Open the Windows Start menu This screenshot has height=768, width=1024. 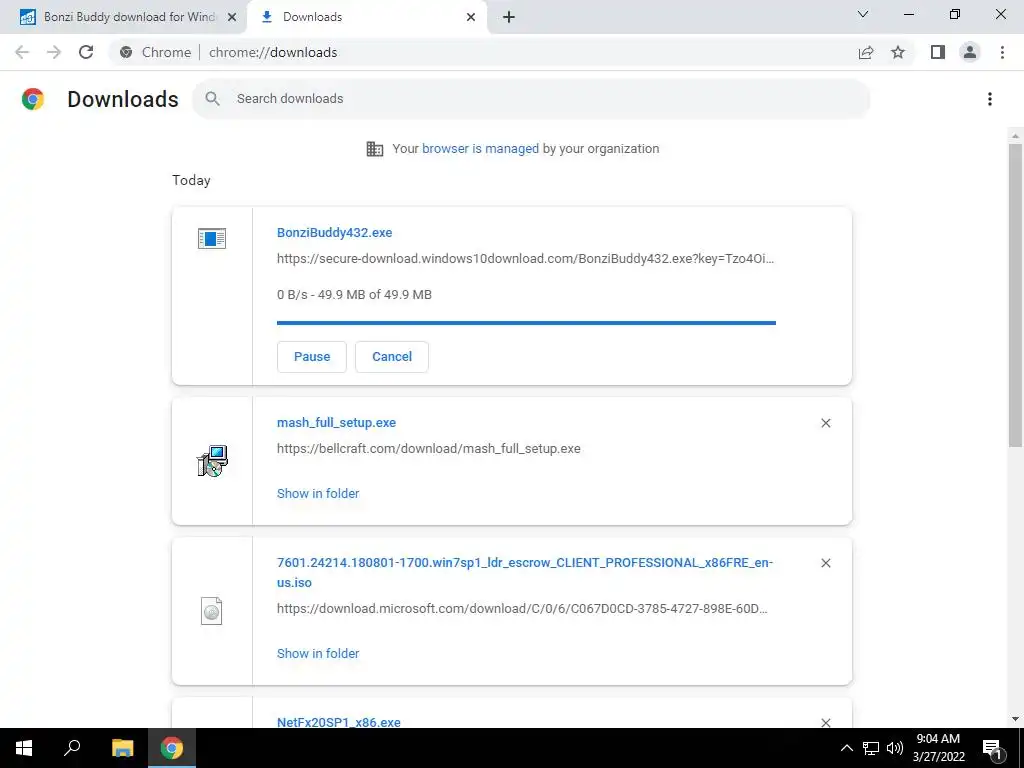point(24,748)
